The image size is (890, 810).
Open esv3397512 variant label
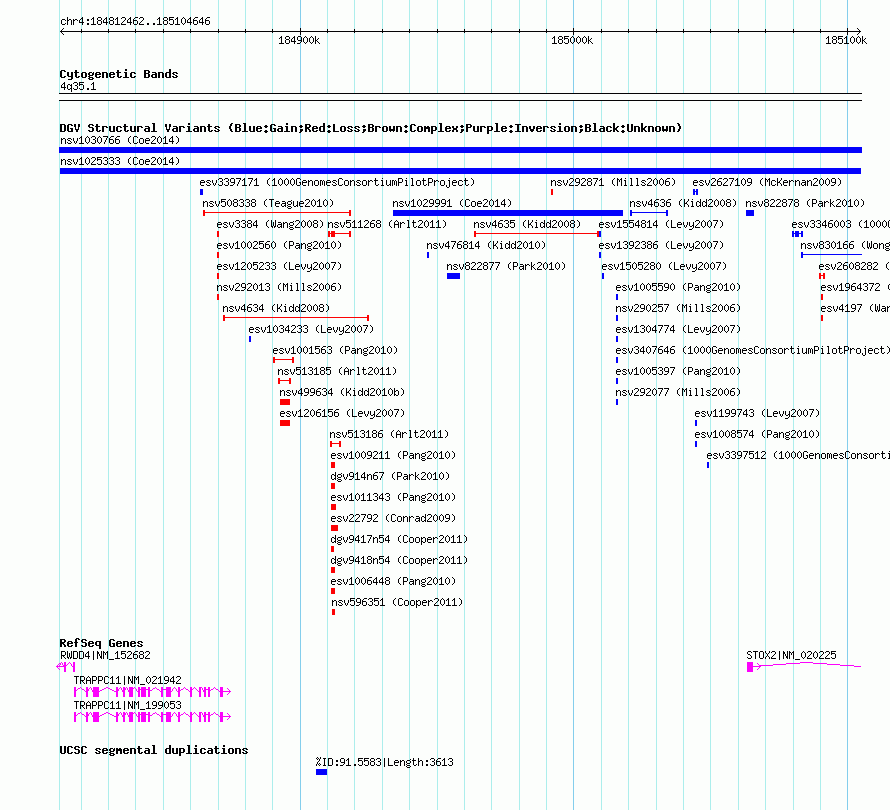pyautogui.click(x=798, y=455)
